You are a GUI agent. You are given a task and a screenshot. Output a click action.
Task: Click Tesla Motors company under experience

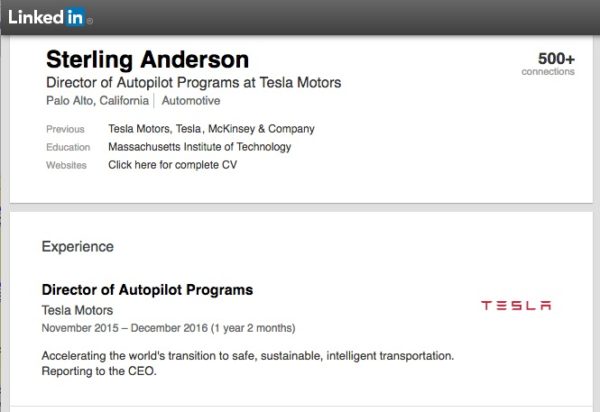[77, 310]
